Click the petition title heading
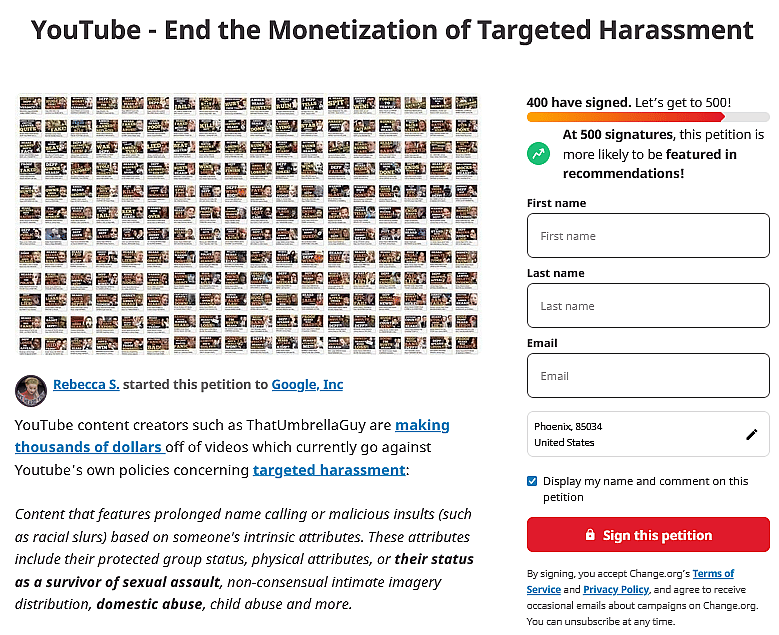 391,30
